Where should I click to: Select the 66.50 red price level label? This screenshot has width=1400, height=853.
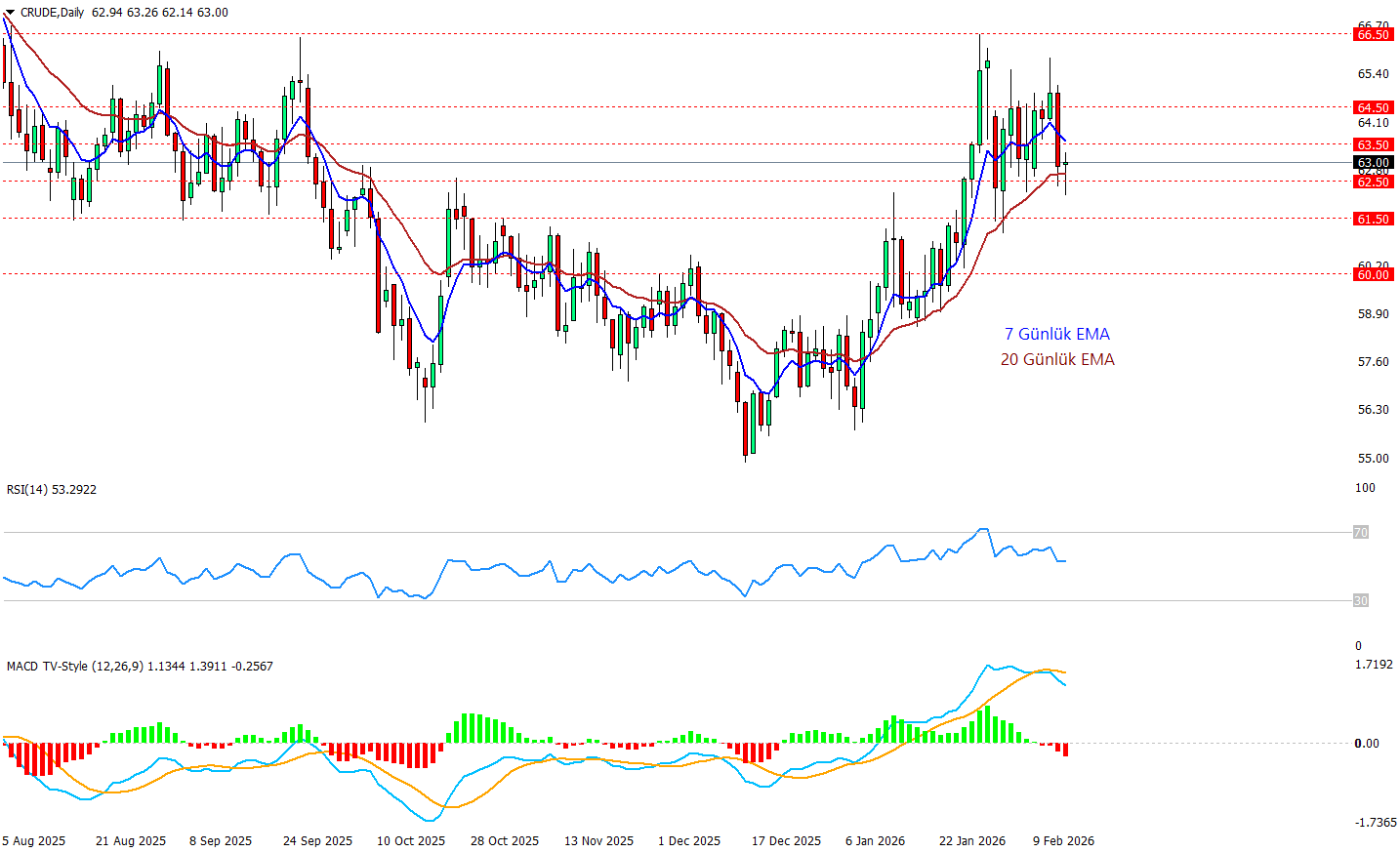coord(1373,34)
